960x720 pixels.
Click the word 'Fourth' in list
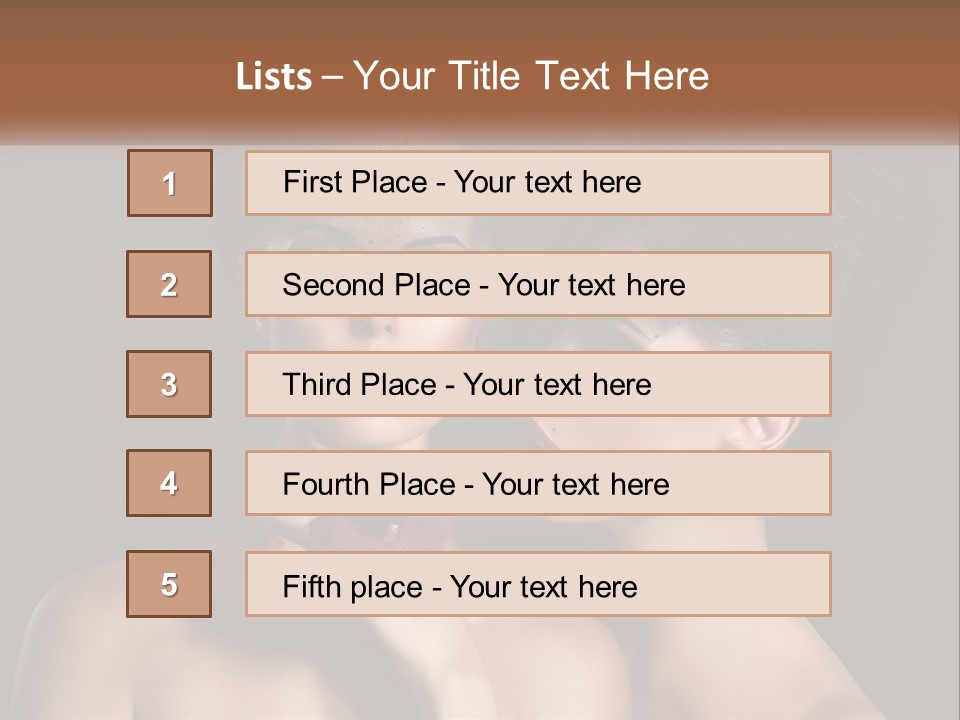point(325,484)
